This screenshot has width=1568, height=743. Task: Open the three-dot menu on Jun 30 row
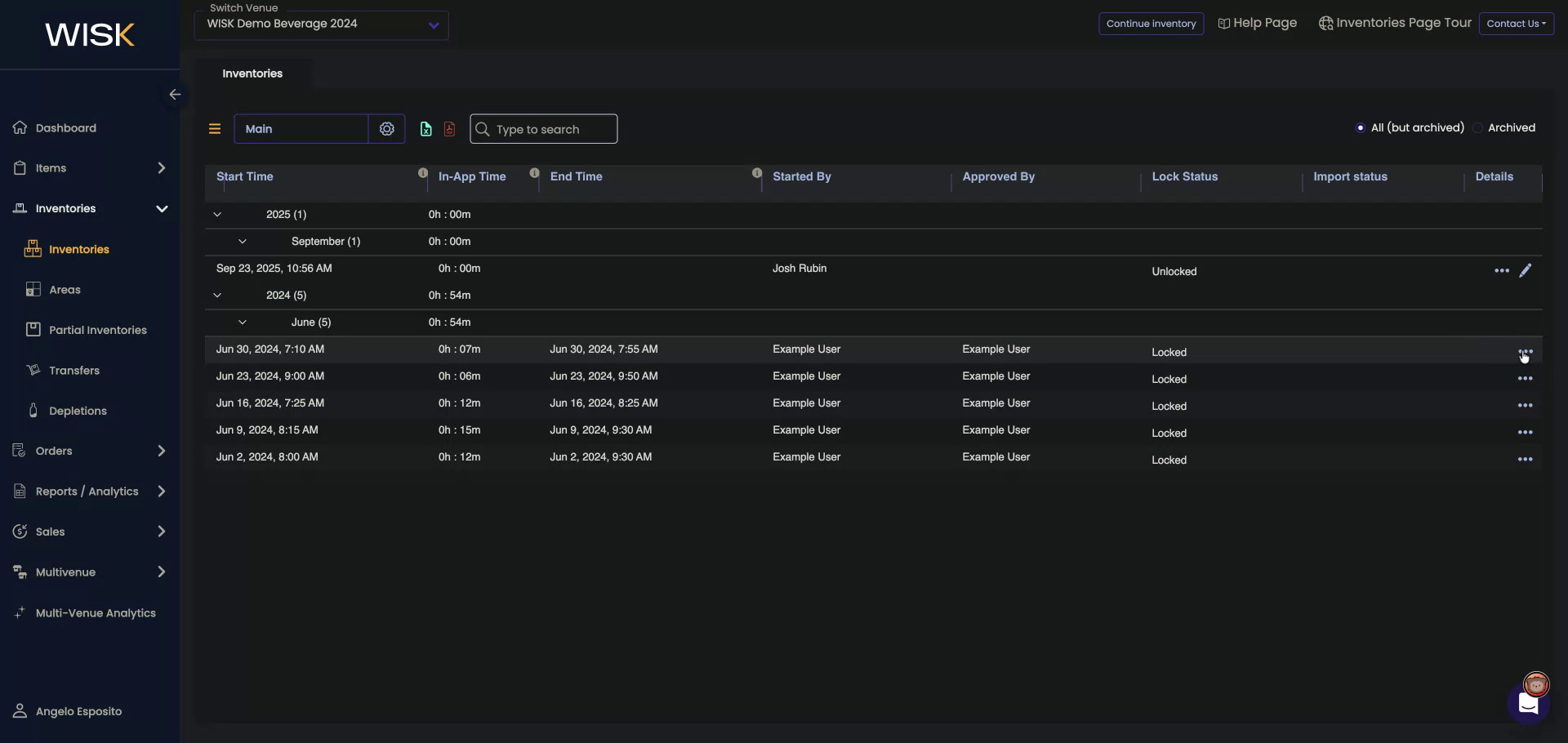coord(1526,351)
